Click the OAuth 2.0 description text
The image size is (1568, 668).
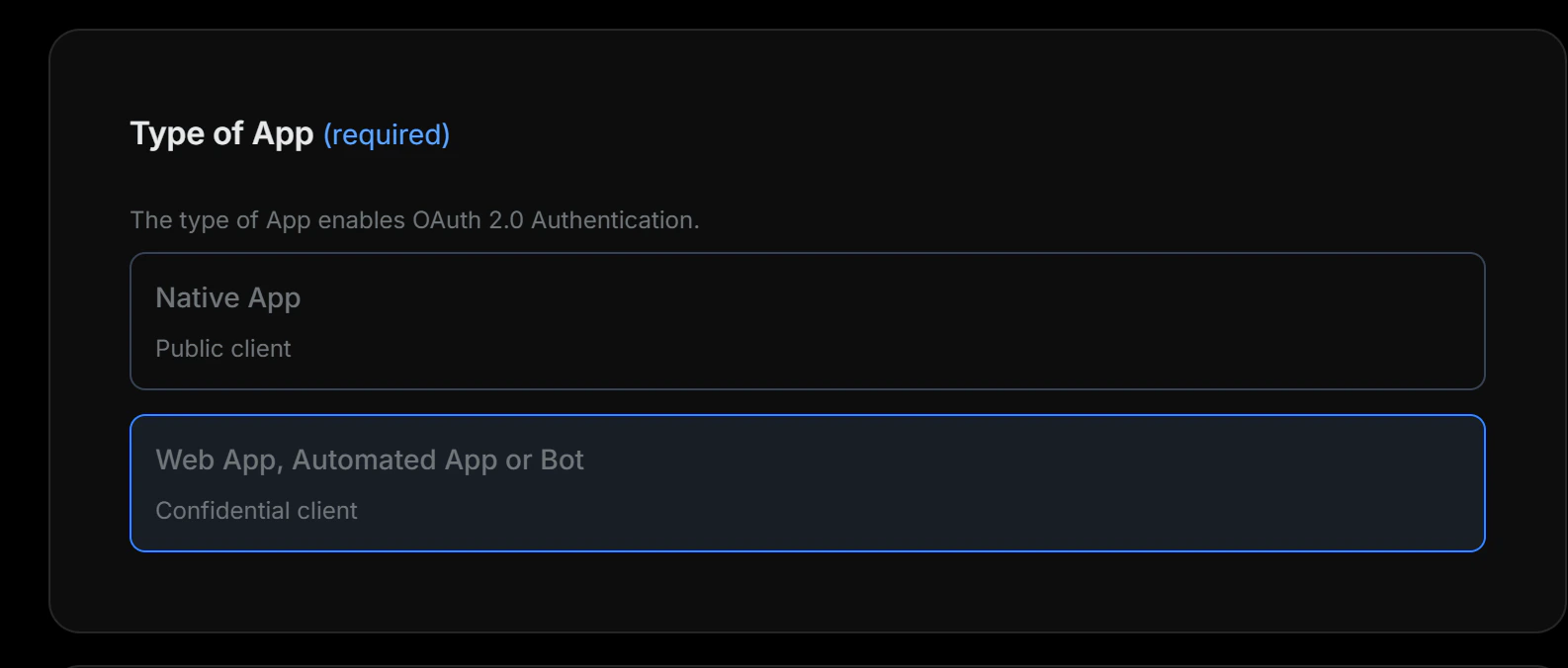pos(414,219)
